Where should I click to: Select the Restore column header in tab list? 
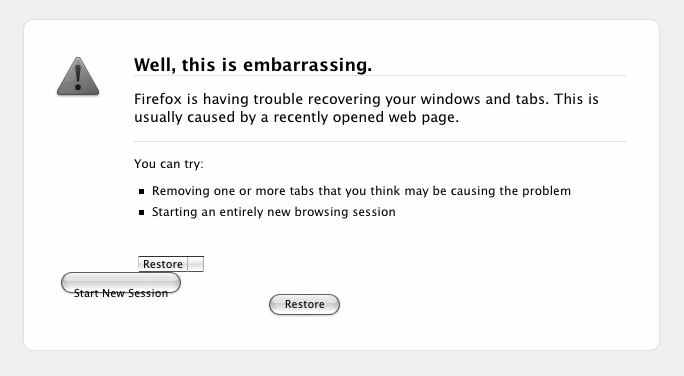[x=163, y=264]
